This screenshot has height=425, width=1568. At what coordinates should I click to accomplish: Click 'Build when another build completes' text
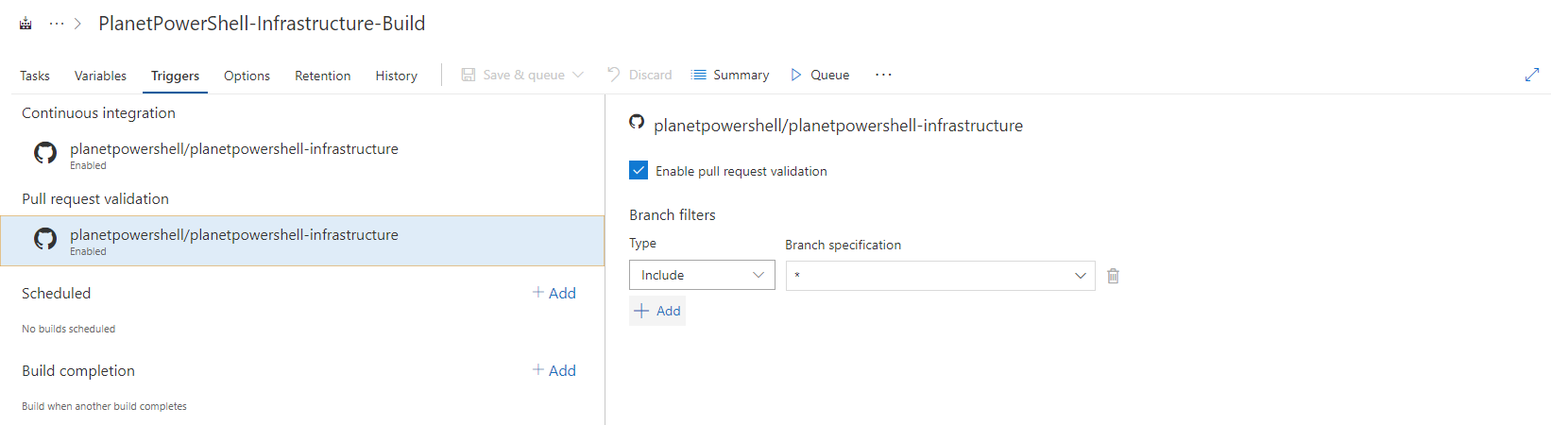click(x=104, y=406)
